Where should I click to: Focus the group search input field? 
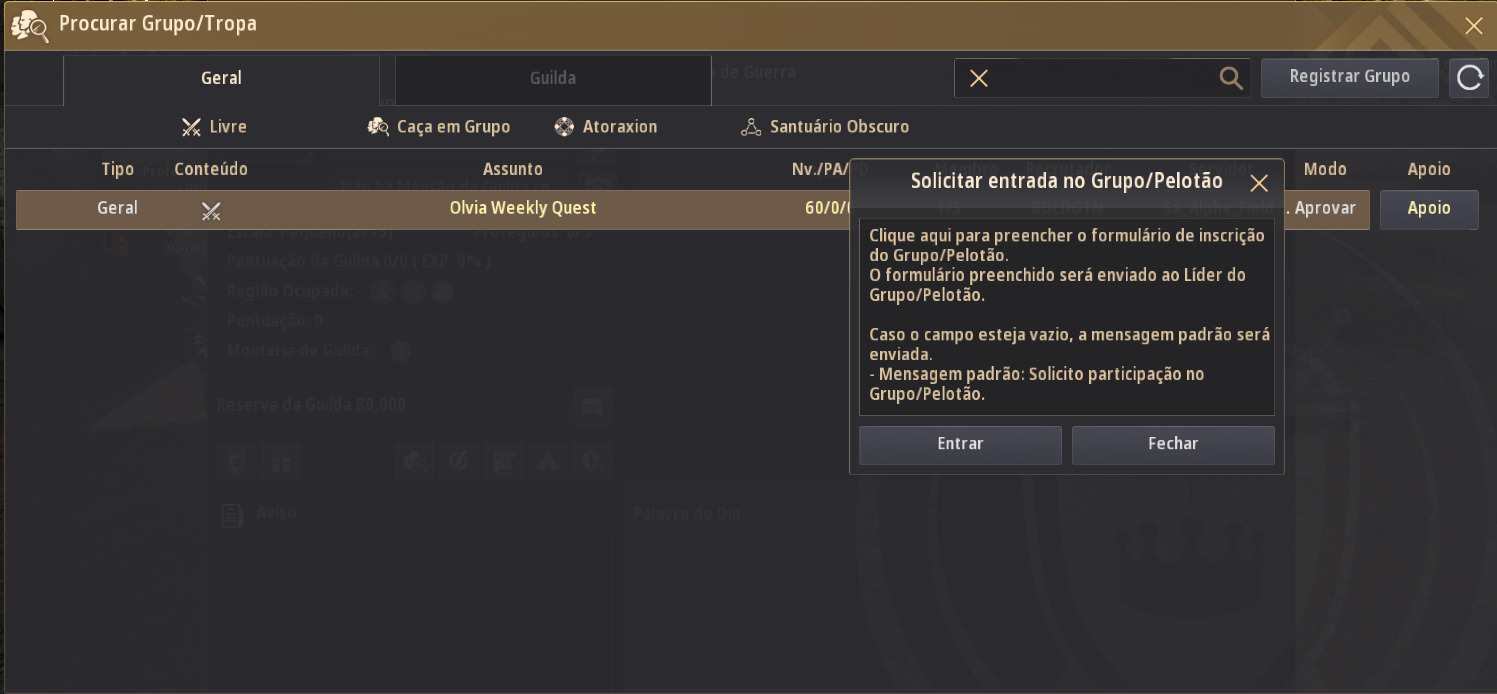point(1100,78)
